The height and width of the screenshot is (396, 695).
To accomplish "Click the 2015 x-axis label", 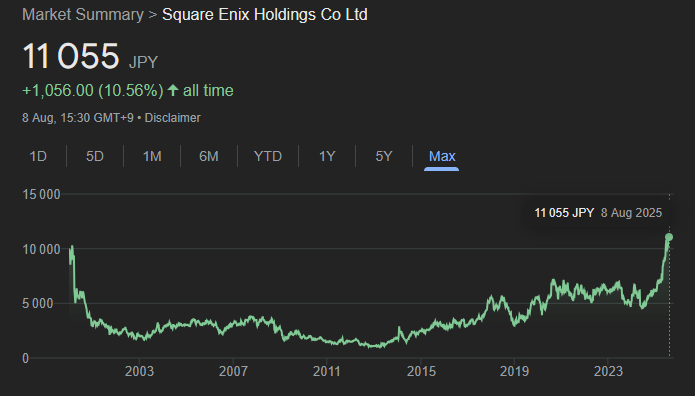I will [421, 371].
